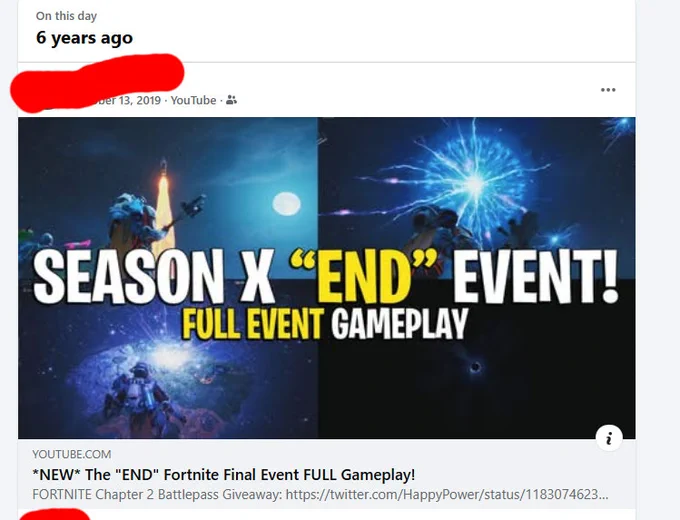Click the video title about Fortnite Final Event
The width and height of the screenshot is (680, 520).
click(x=223, y=474)
